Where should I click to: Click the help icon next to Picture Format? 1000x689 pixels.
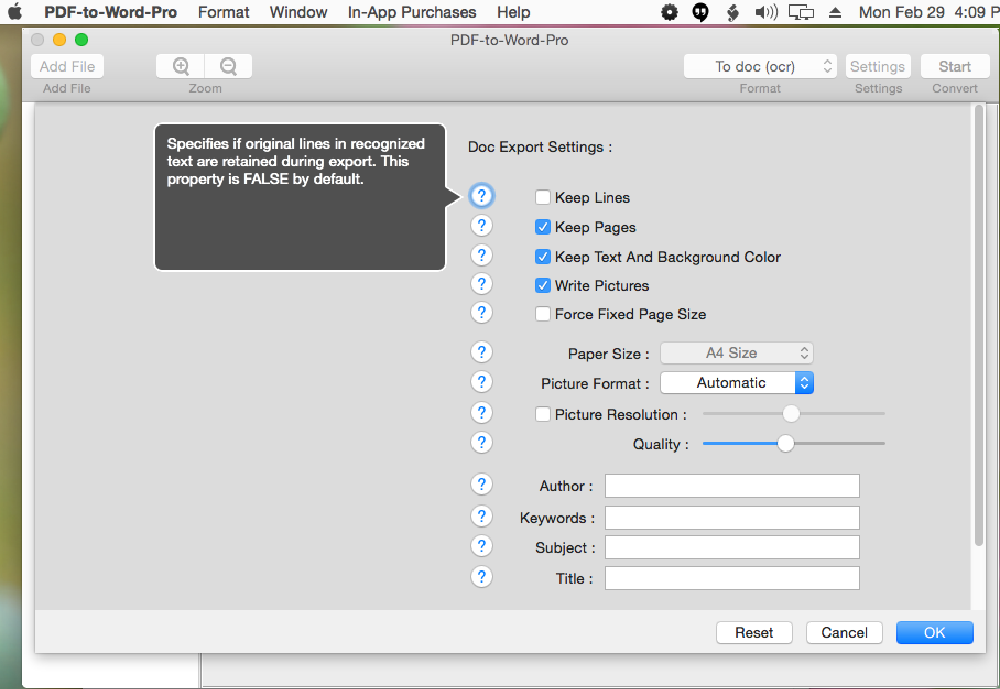pyautogui.click(x=482, y=382)
